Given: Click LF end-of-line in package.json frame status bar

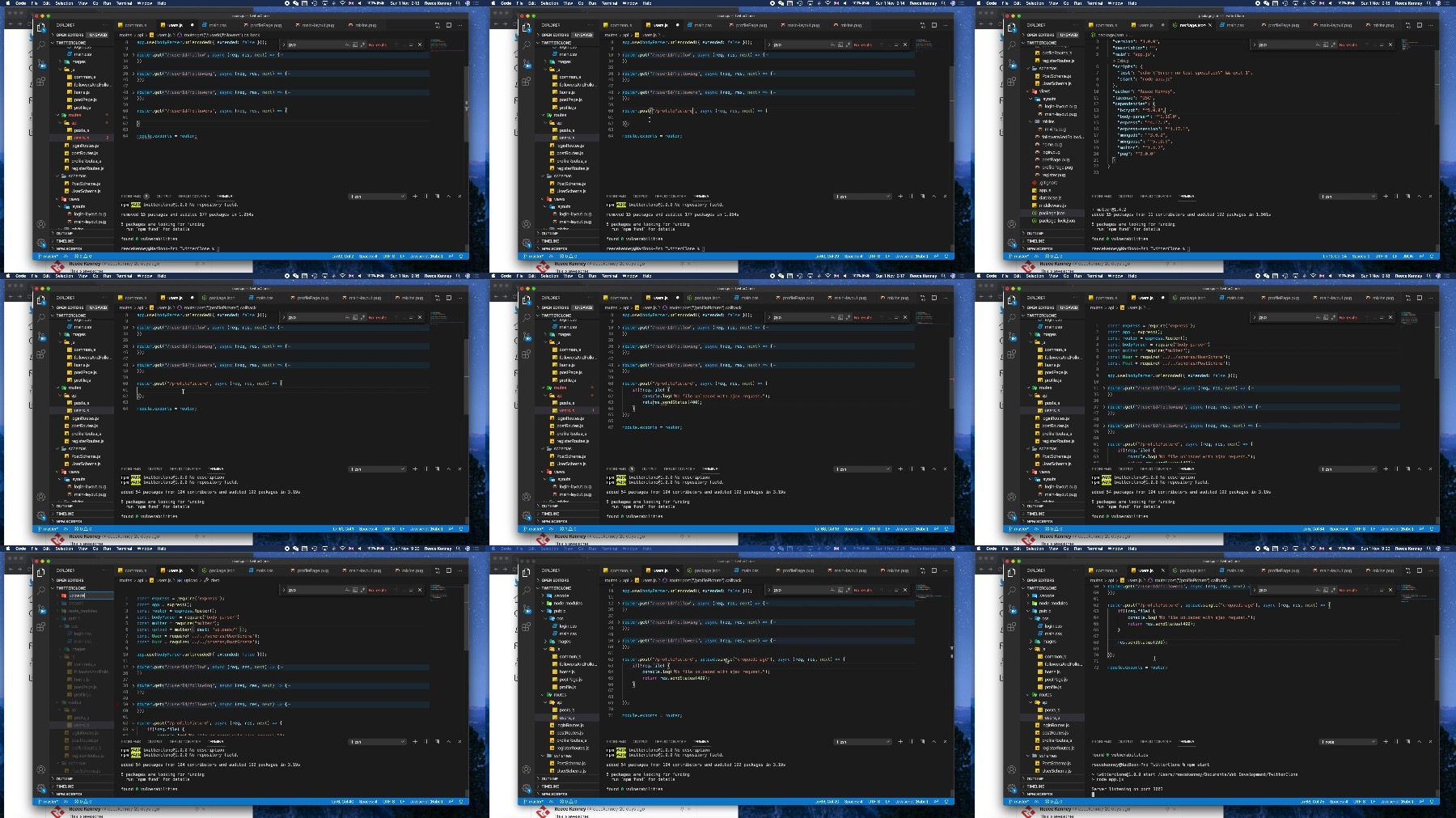Looking at the screenshot, I should pyautogui.click(x=1395, y=256).
